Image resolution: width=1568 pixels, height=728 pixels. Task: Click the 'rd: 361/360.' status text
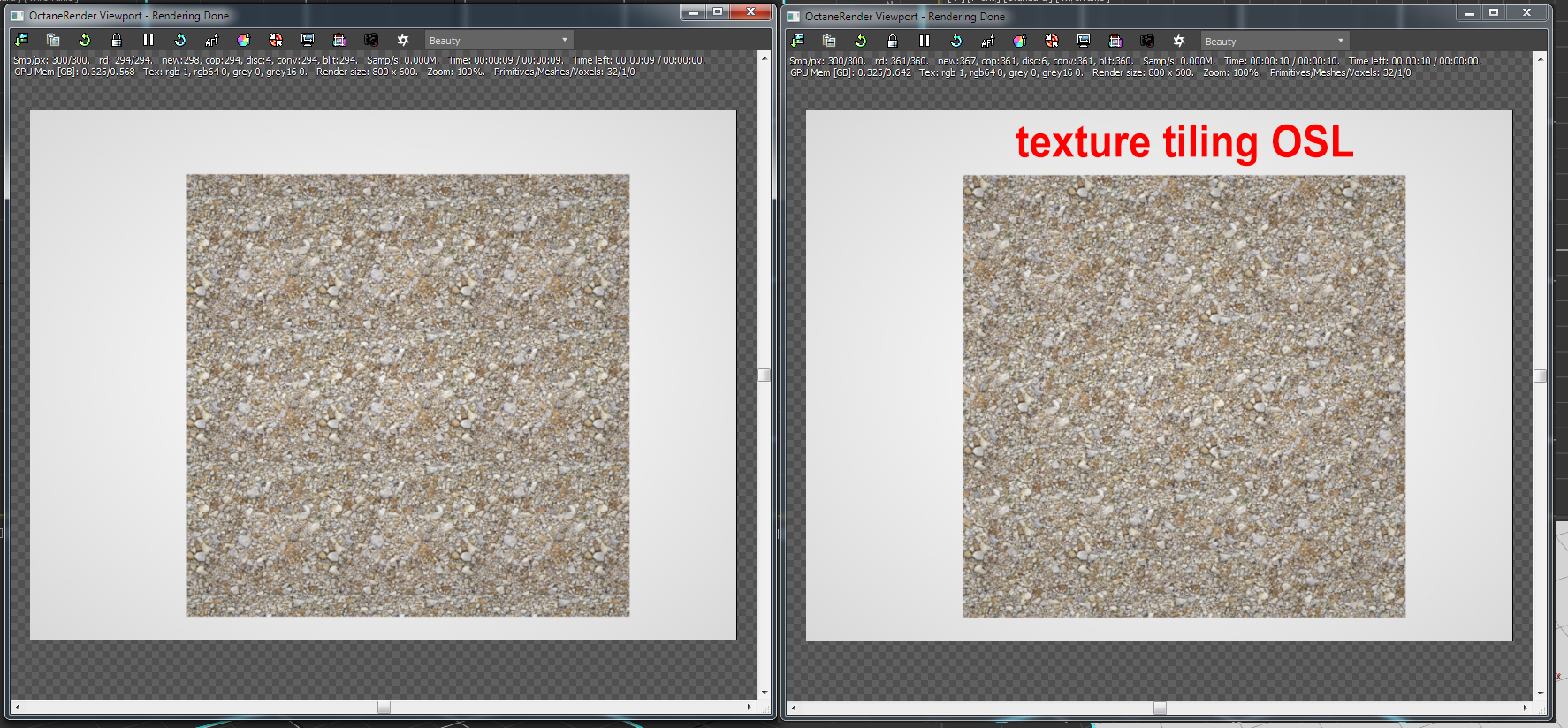coord(902,61)
